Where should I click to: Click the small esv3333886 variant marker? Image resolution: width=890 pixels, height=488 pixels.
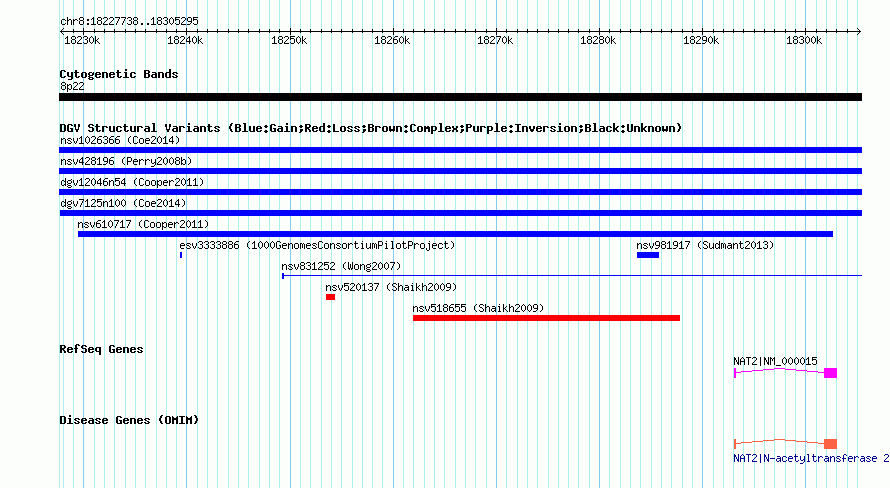pyautogui.click(x=181, y=255)
